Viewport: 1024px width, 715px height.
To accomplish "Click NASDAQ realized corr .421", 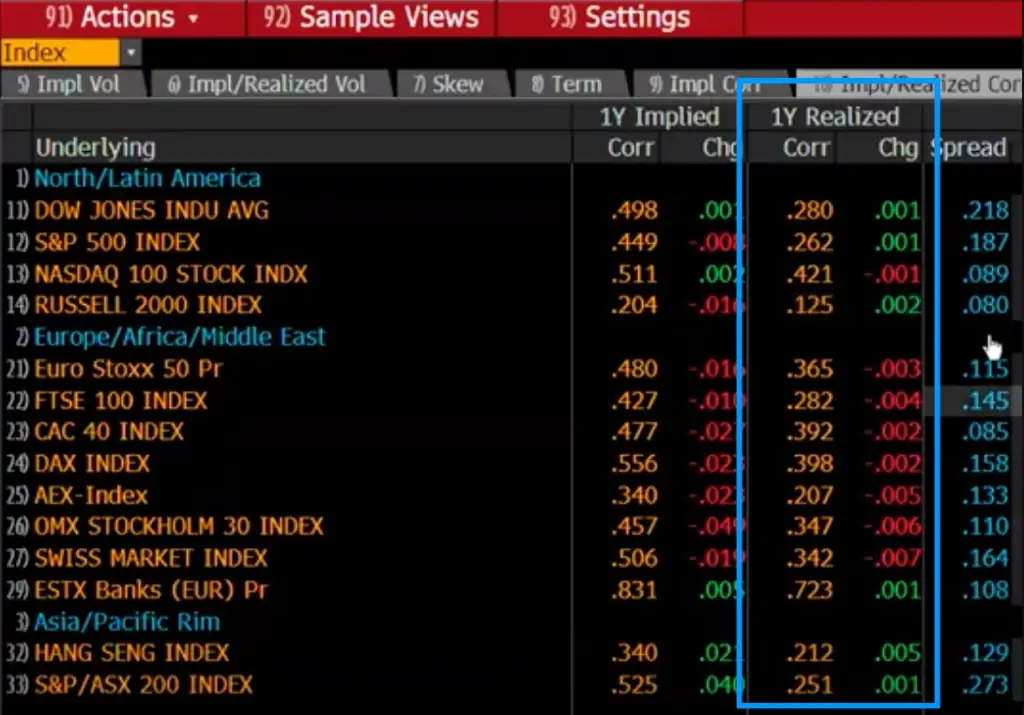I will [810, 274].
